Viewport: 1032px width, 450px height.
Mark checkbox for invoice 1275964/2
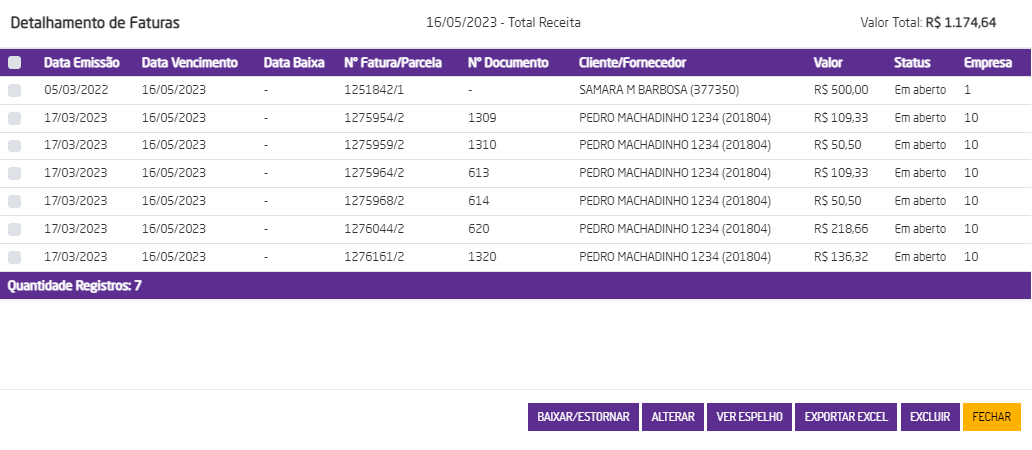click(14, 173)
